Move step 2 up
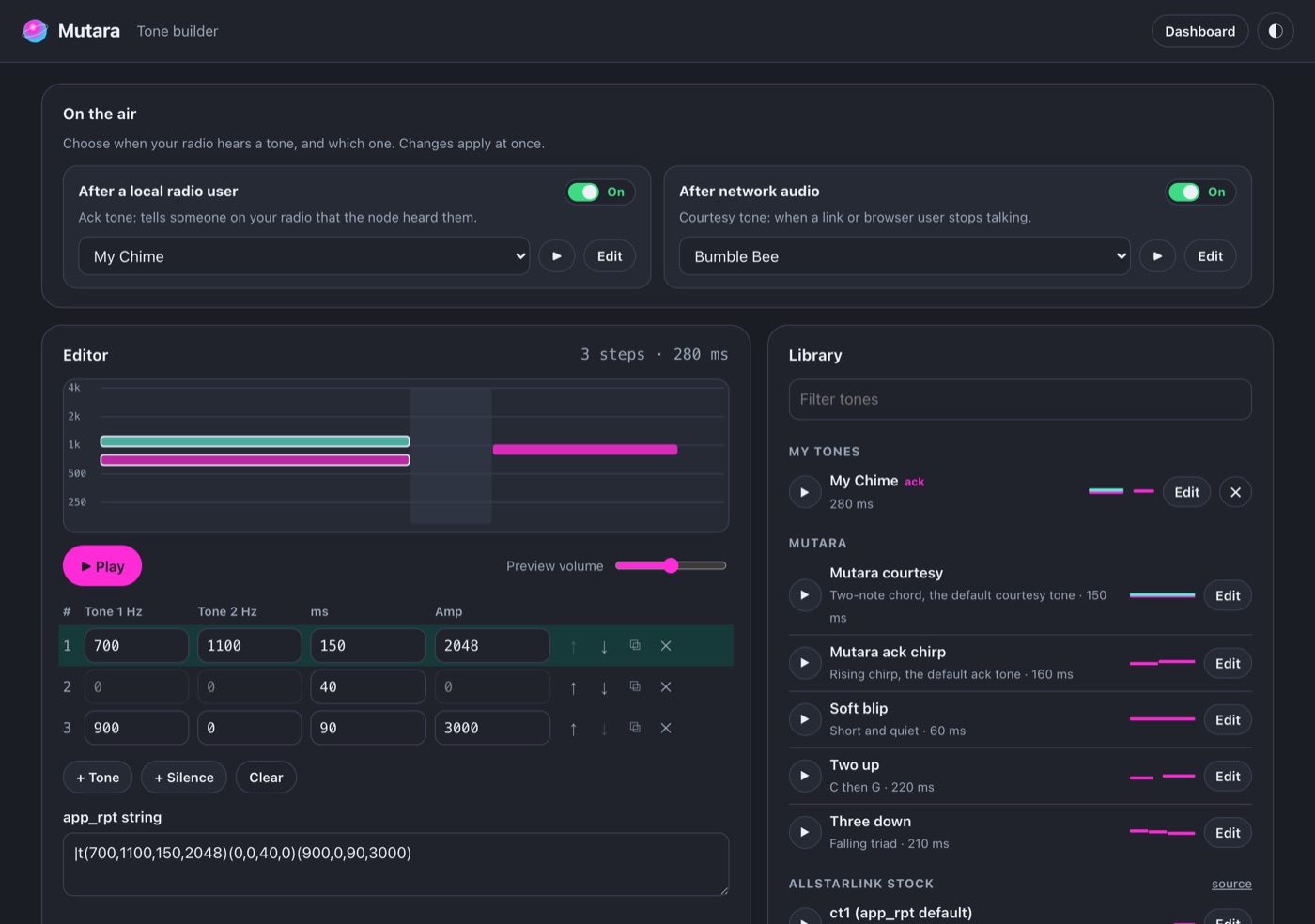Viewport: 1315px width, 924px height. click(573, 687)
